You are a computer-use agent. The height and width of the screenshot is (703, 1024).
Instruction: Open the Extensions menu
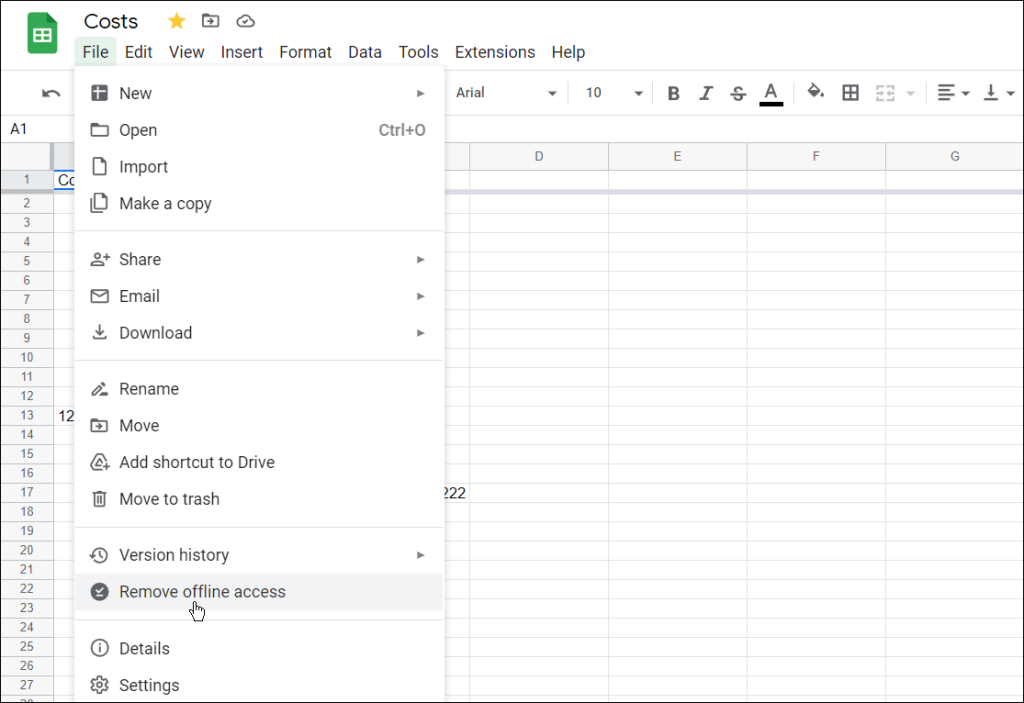click(495, 52)
